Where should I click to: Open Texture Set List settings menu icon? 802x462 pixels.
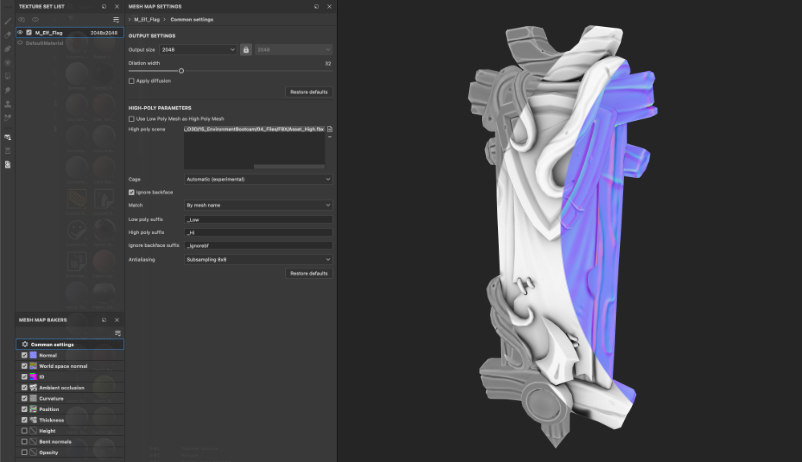click(116, 19)
